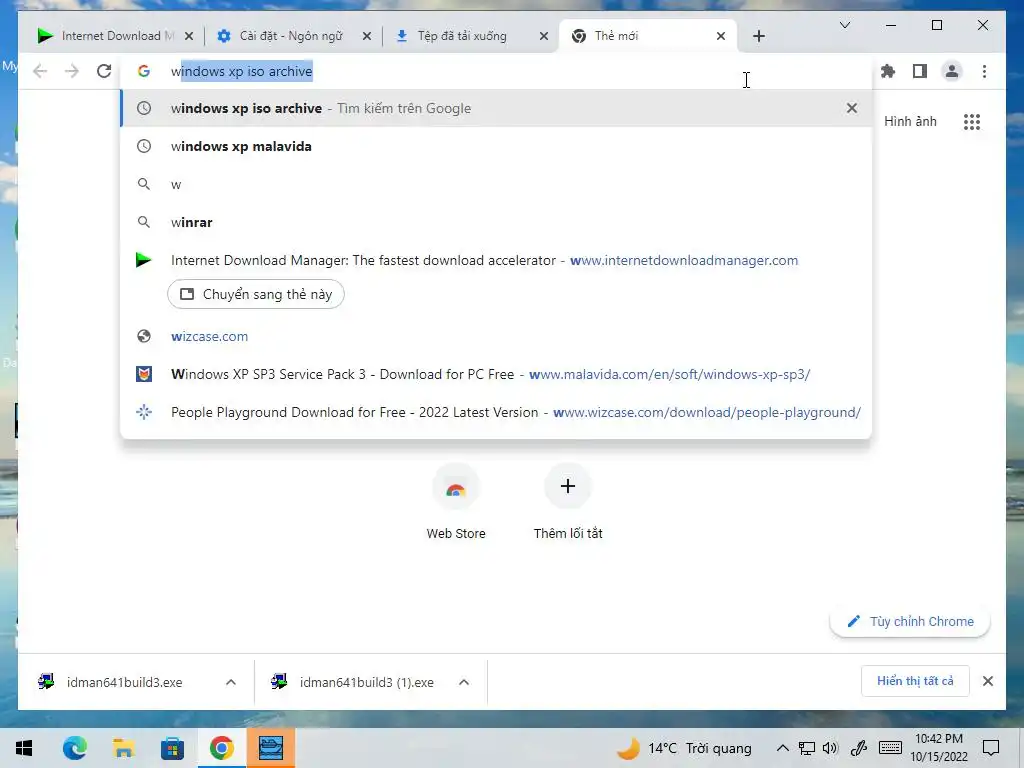Open Chrome's three-dot menu
Image resolution: width=1024 pixels, height=768 pixels.
point(984,71)
